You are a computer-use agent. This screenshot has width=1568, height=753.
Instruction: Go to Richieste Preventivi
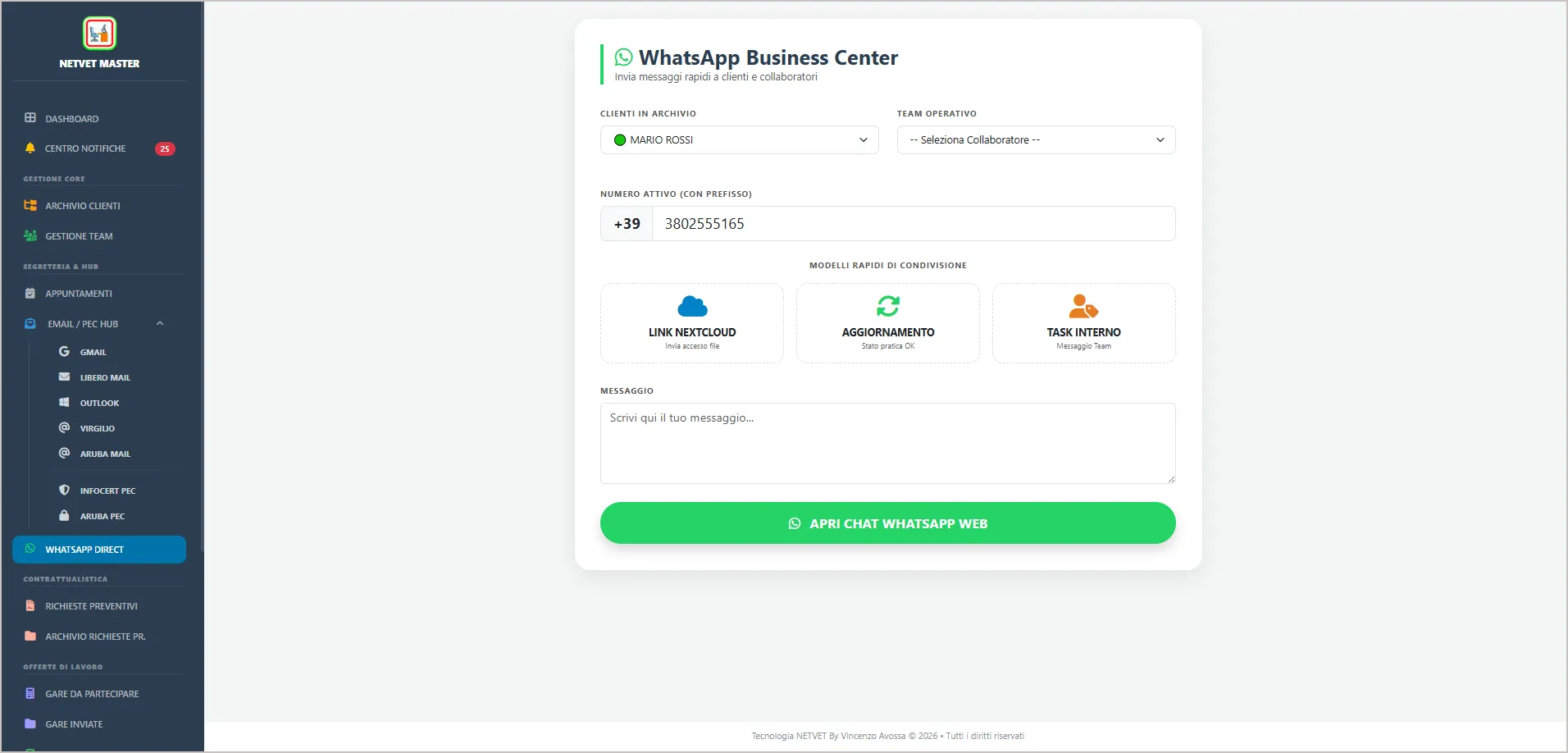pyautogui.click(x=99, y=606)
